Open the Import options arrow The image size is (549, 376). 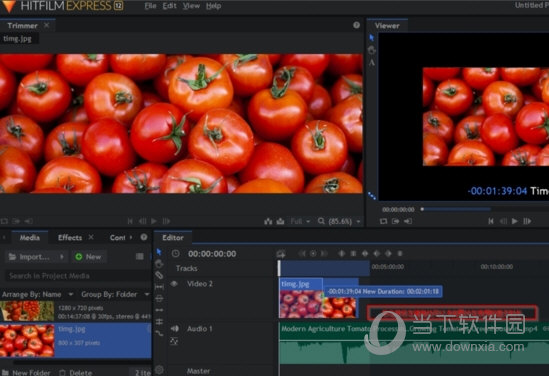pyautogui.click(x=62, y=257)
